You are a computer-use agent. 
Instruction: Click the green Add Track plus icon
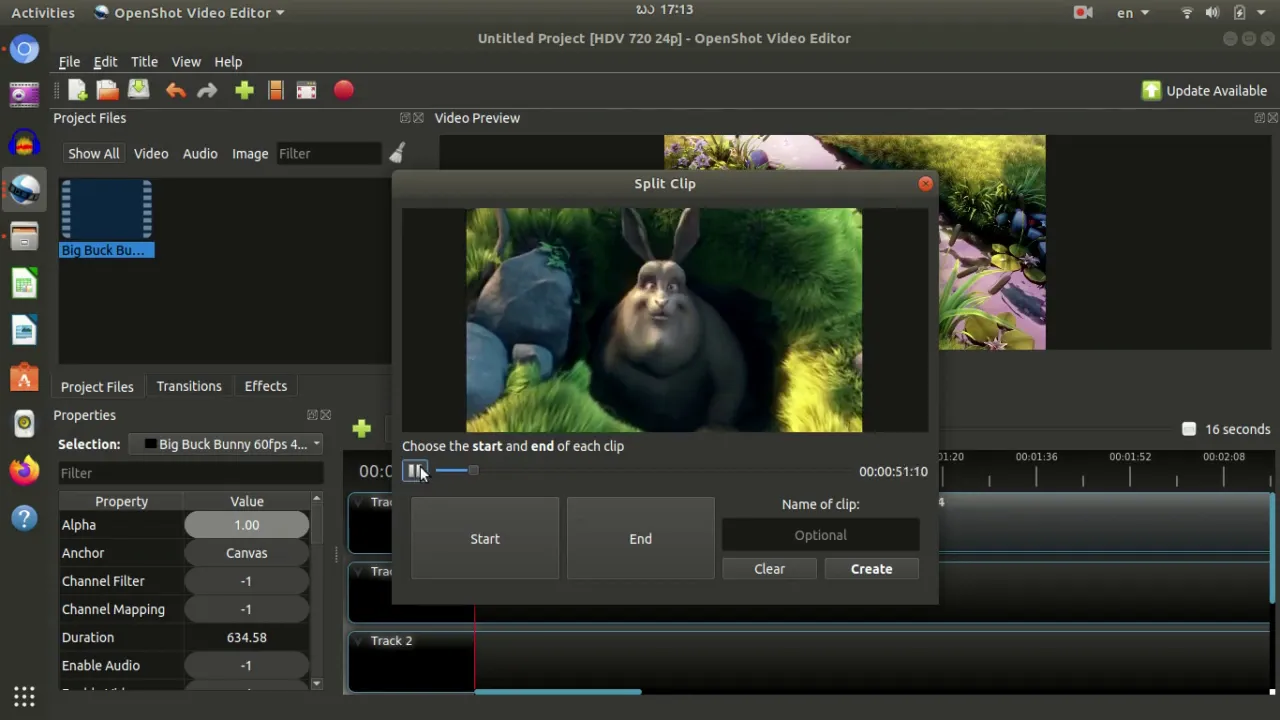[362, 429]
